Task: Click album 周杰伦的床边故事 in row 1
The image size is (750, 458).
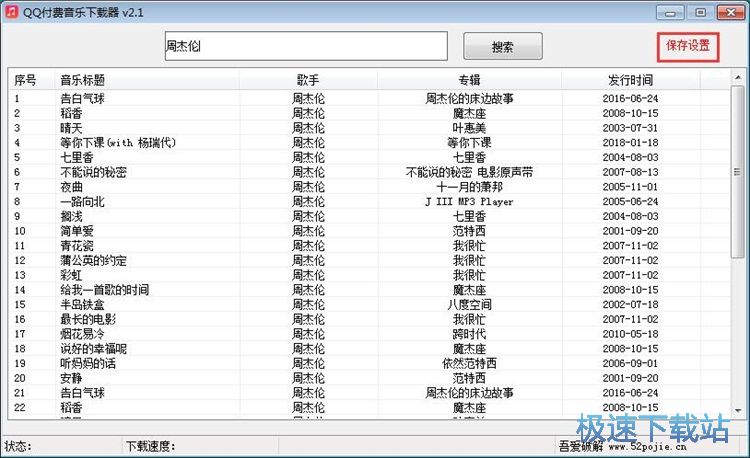Action: pos(469,98)
